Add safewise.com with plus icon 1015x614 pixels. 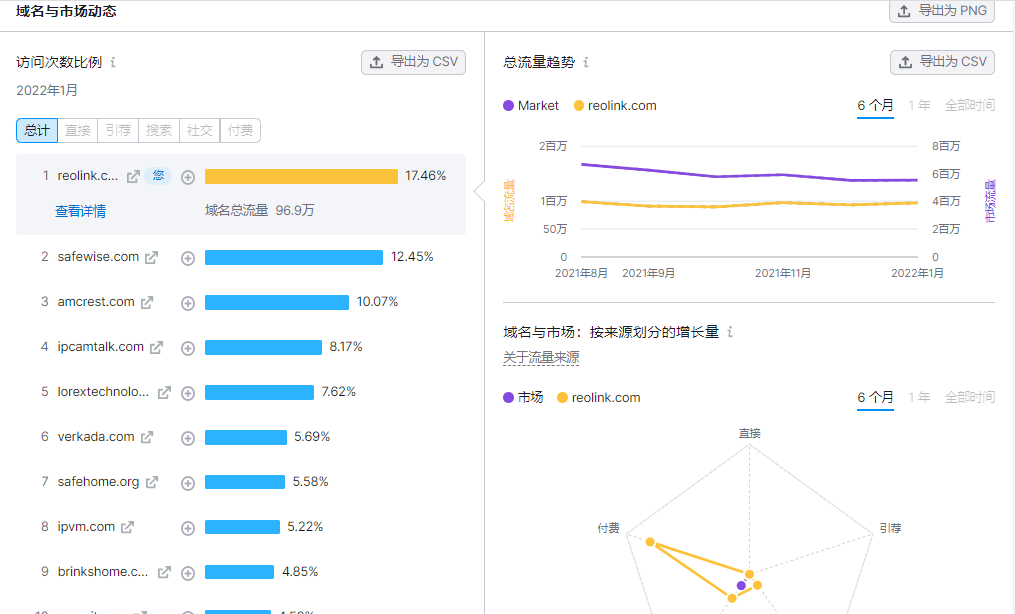point(188,258)
